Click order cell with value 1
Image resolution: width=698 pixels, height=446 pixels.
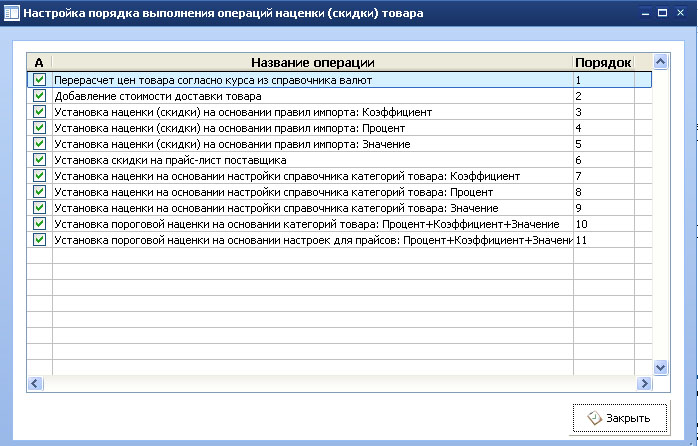pyautogui.click(x=604, y=80)
